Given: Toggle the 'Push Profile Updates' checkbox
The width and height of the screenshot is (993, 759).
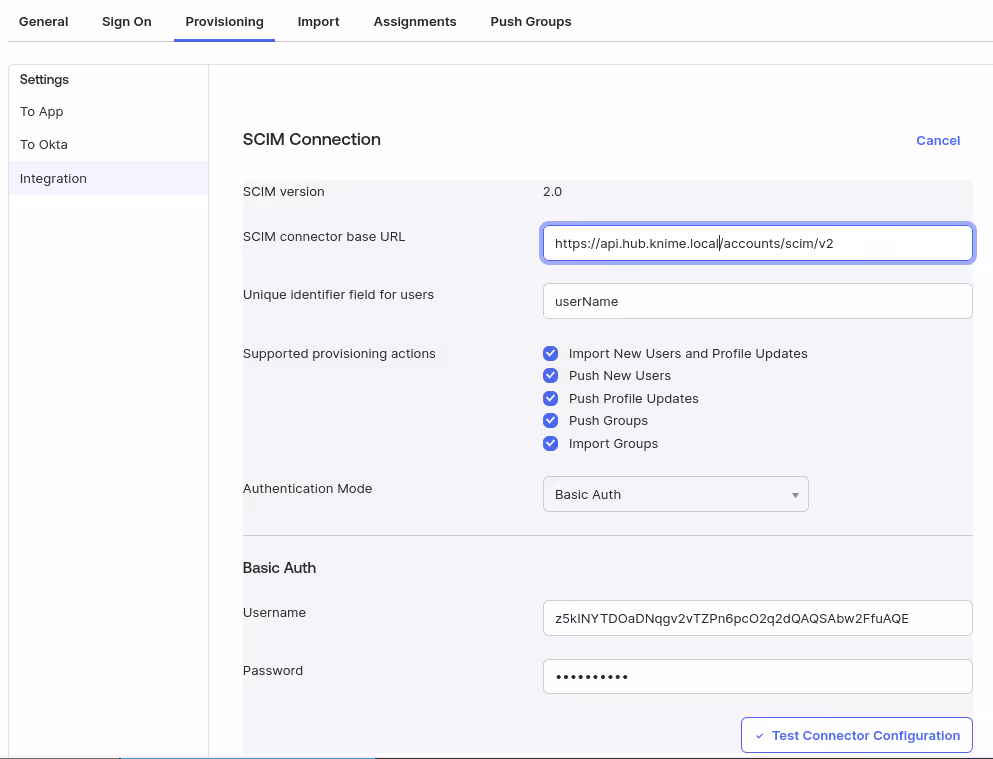Looking at the screenshot, I should [550, 398].
